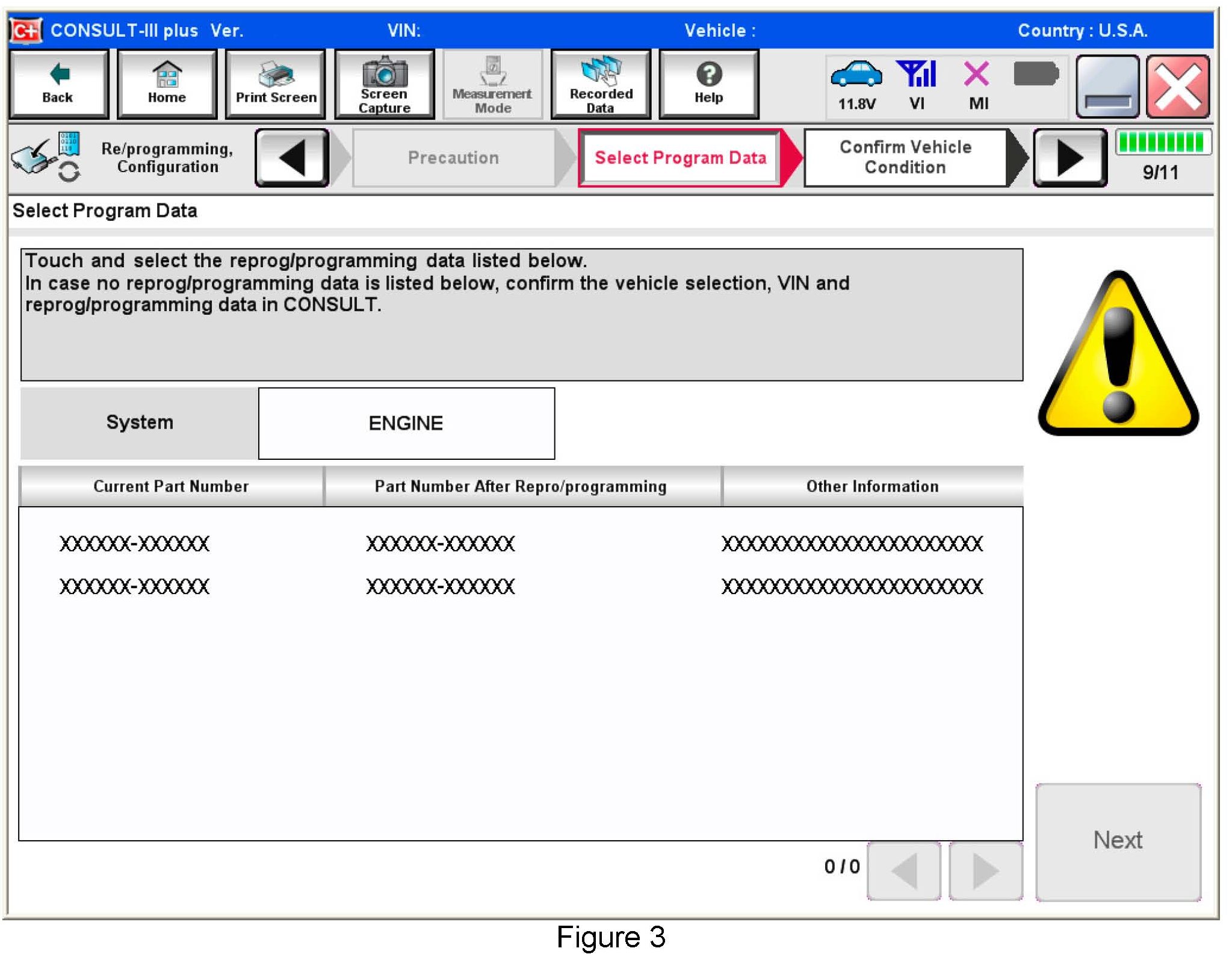The height and width of the screenshot is (963, 1232).
Task: Click the Back arrow button
Action: (x=58, y=84)
